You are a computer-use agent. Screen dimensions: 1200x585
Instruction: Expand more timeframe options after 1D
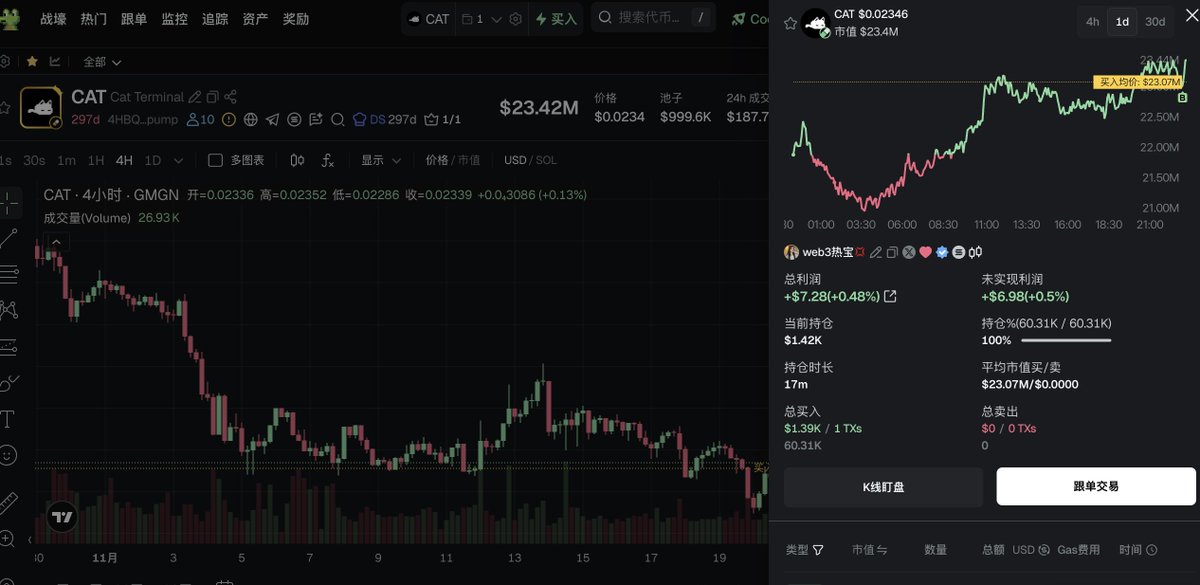[x=178, y=160]
